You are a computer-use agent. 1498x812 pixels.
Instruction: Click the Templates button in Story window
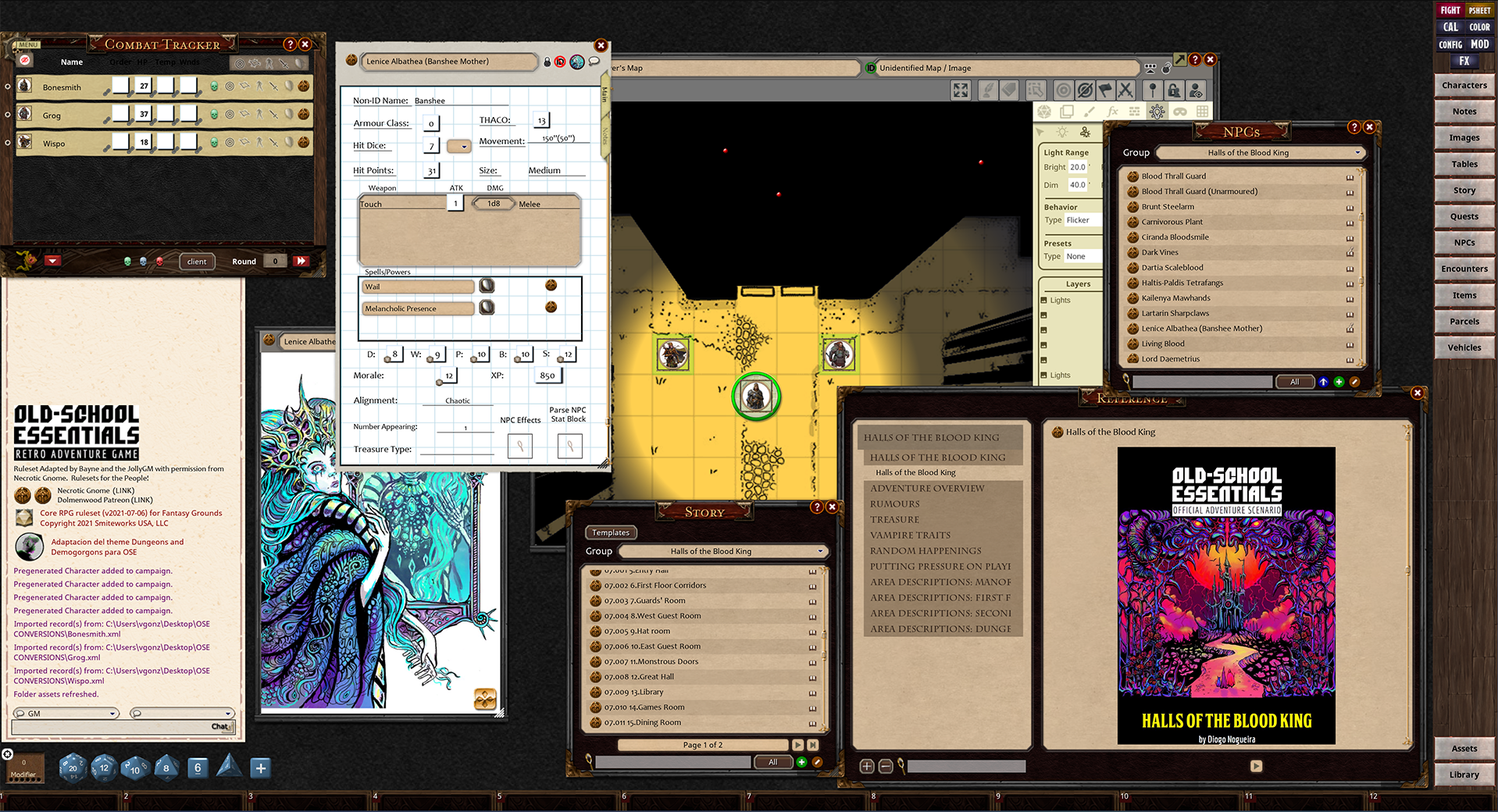click(x=611, y=532)
